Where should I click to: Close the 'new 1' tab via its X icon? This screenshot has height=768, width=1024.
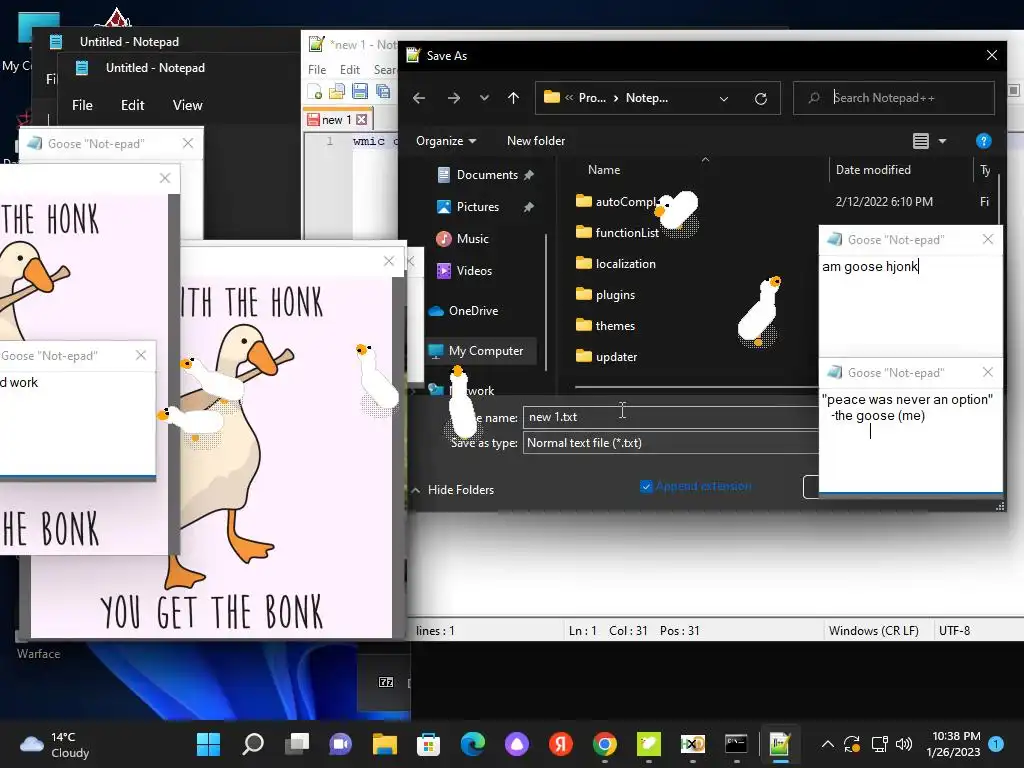tap(361, 120)
